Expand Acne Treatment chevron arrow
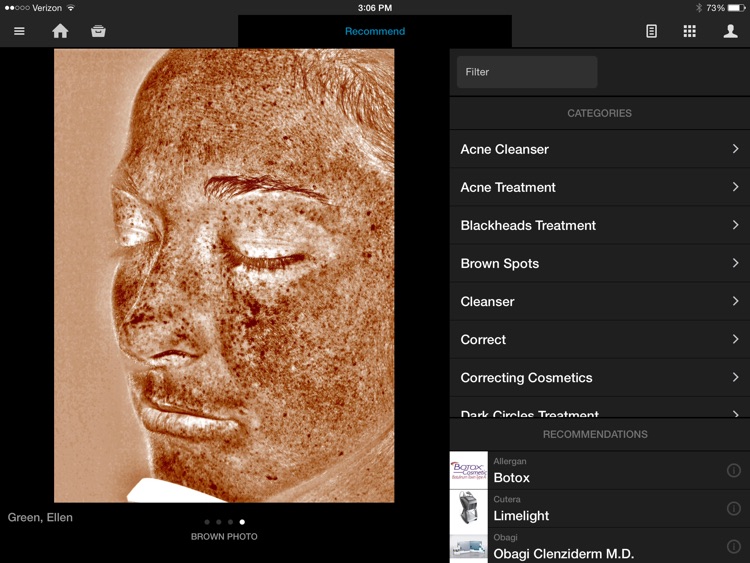 click(735, 187)
